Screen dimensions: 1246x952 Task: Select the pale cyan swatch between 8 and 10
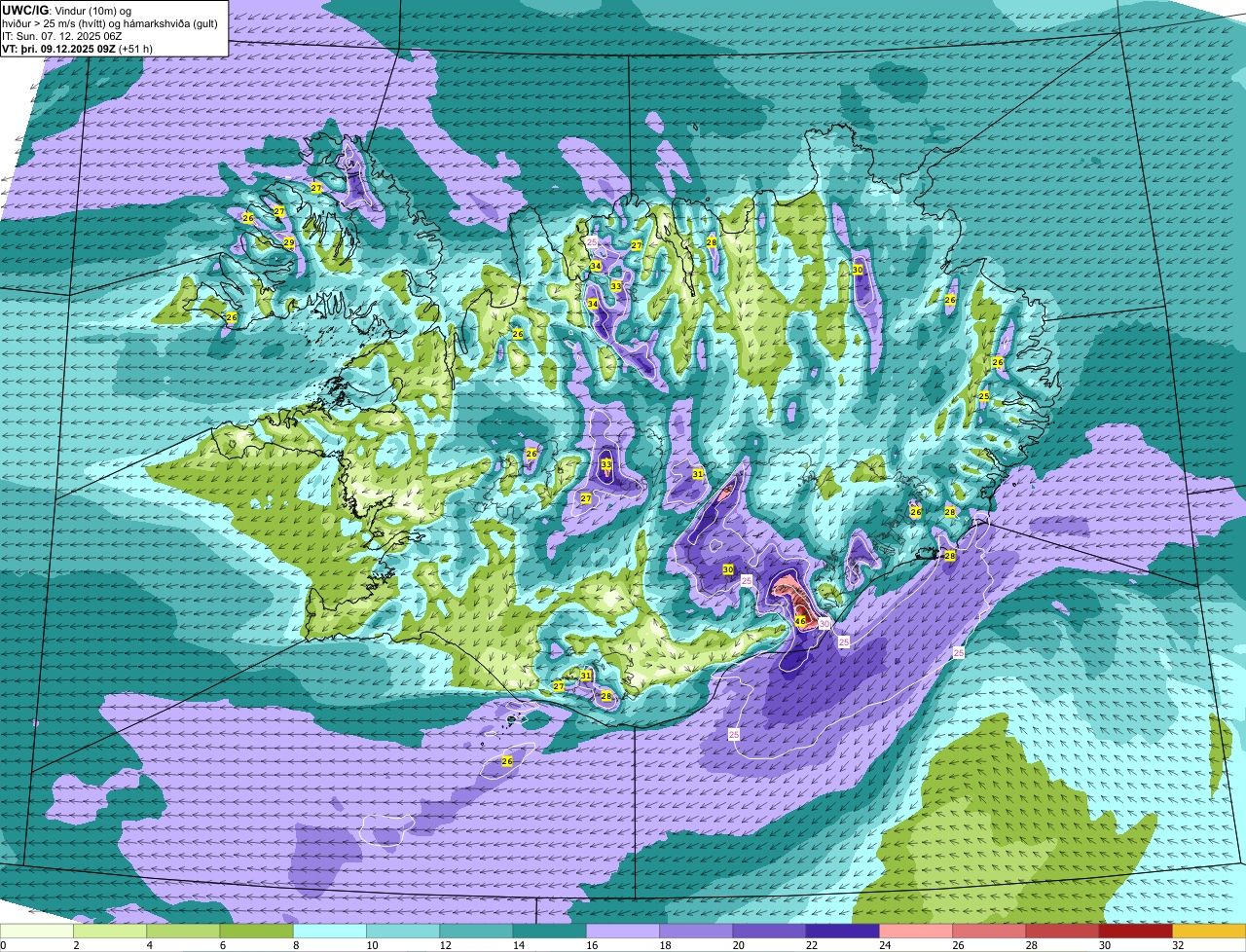point(330,932)
